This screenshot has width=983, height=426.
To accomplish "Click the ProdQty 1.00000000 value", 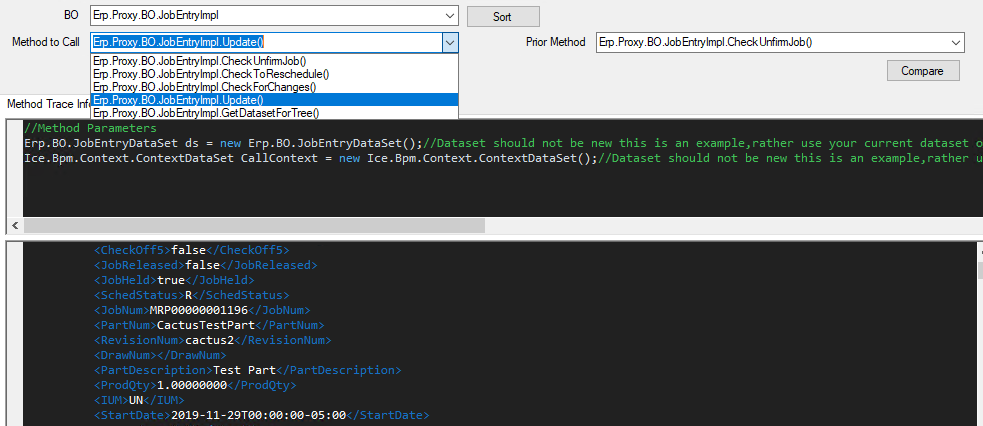I will tap(192, 385).
